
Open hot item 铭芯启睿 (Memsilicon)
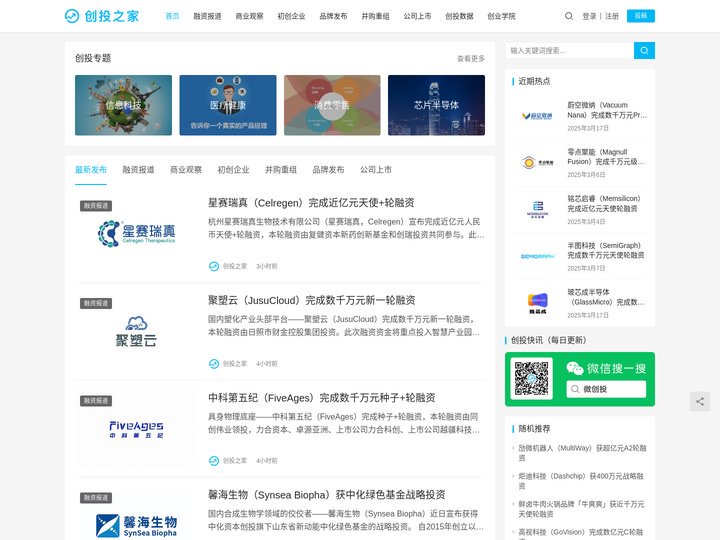coord(604,204)
